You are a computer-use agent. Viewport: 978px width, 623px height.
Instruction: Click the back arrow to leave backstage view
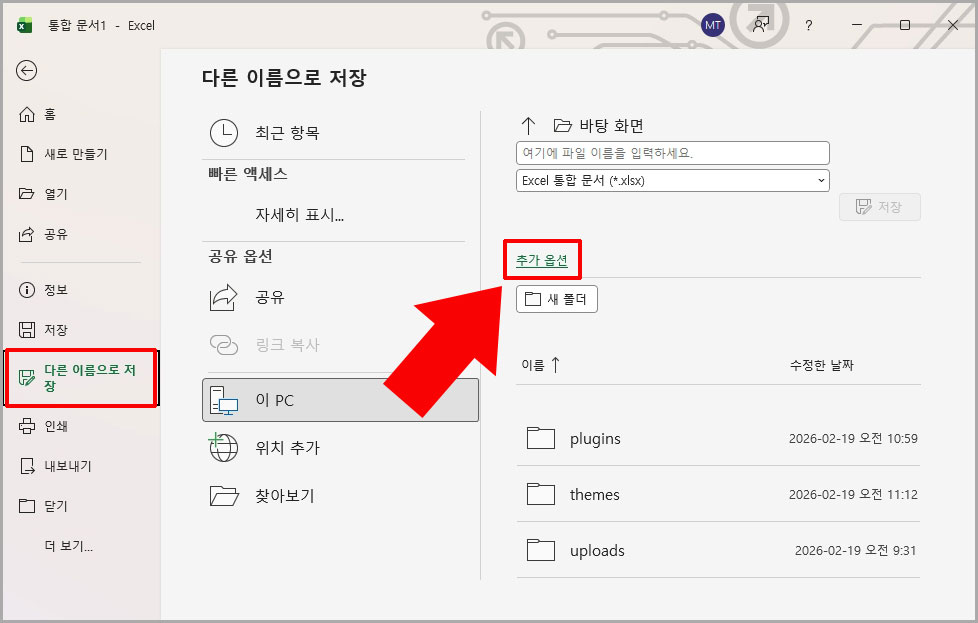point(27,71)
